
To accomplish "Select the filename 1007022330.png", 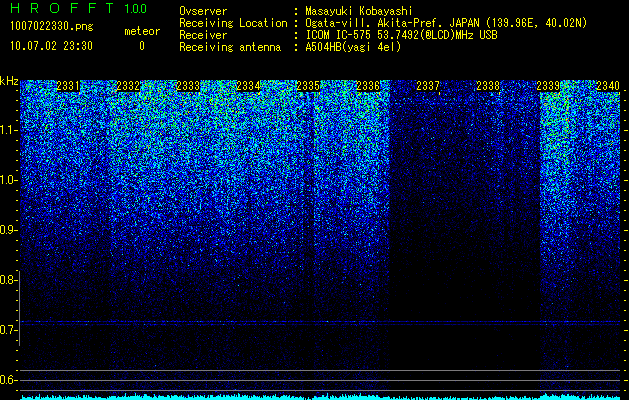I will click(52, 27).
